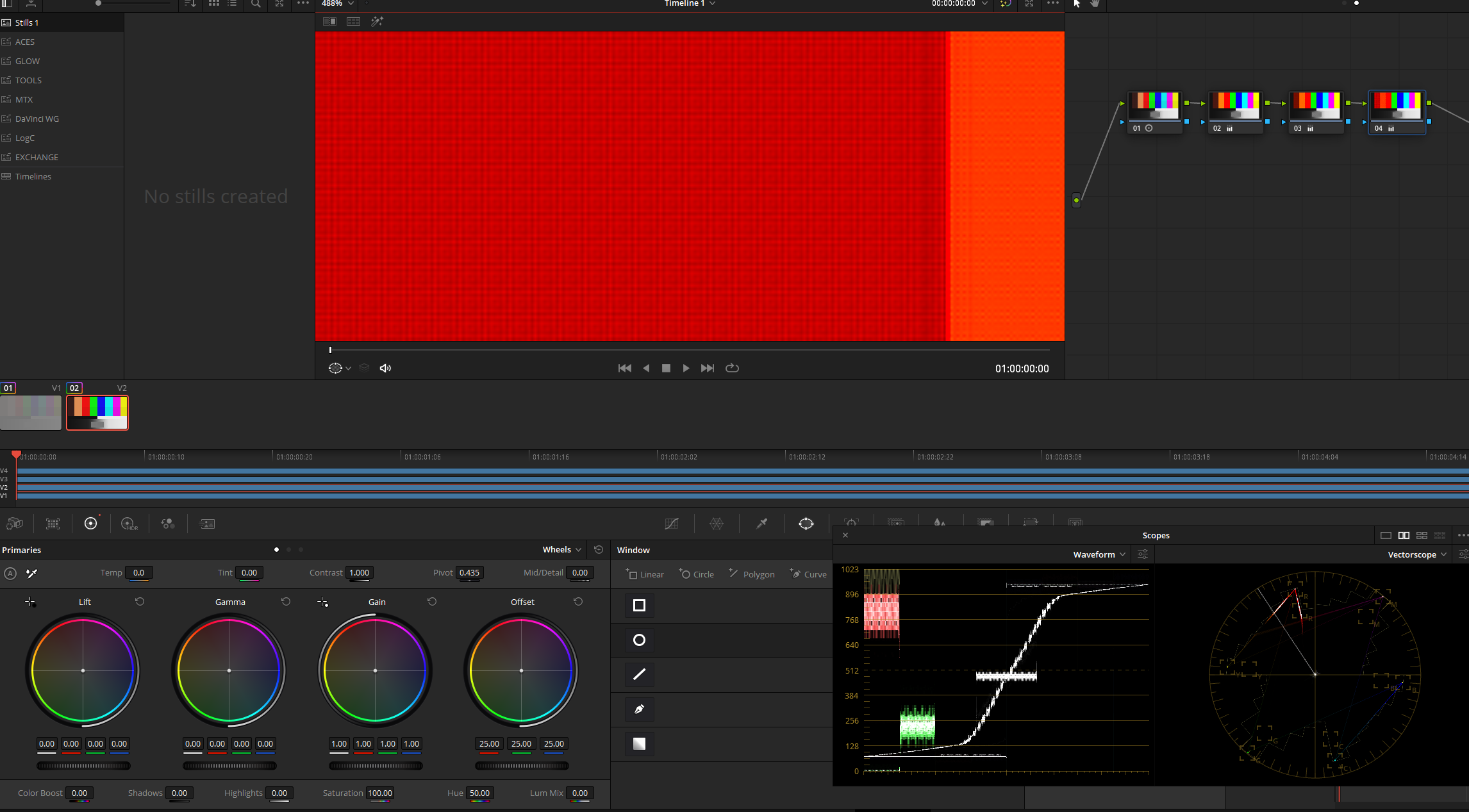Open the Color Wheels primaries palette
Viewport: 1469px width, 812px height.
pyautogui.click(x=91, y=524)
